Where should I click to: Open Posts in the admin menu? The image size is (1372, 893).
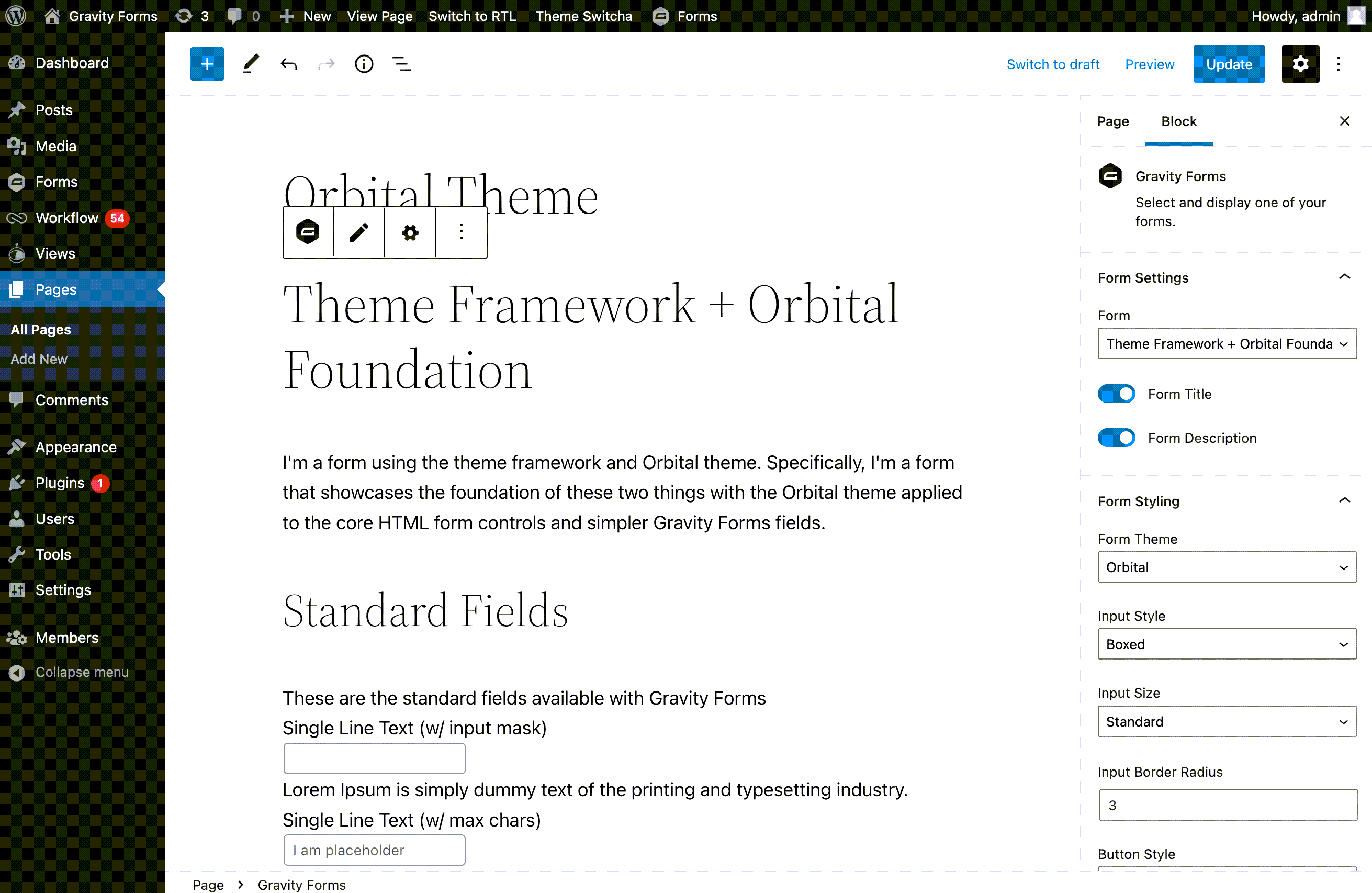coord(83,109)
